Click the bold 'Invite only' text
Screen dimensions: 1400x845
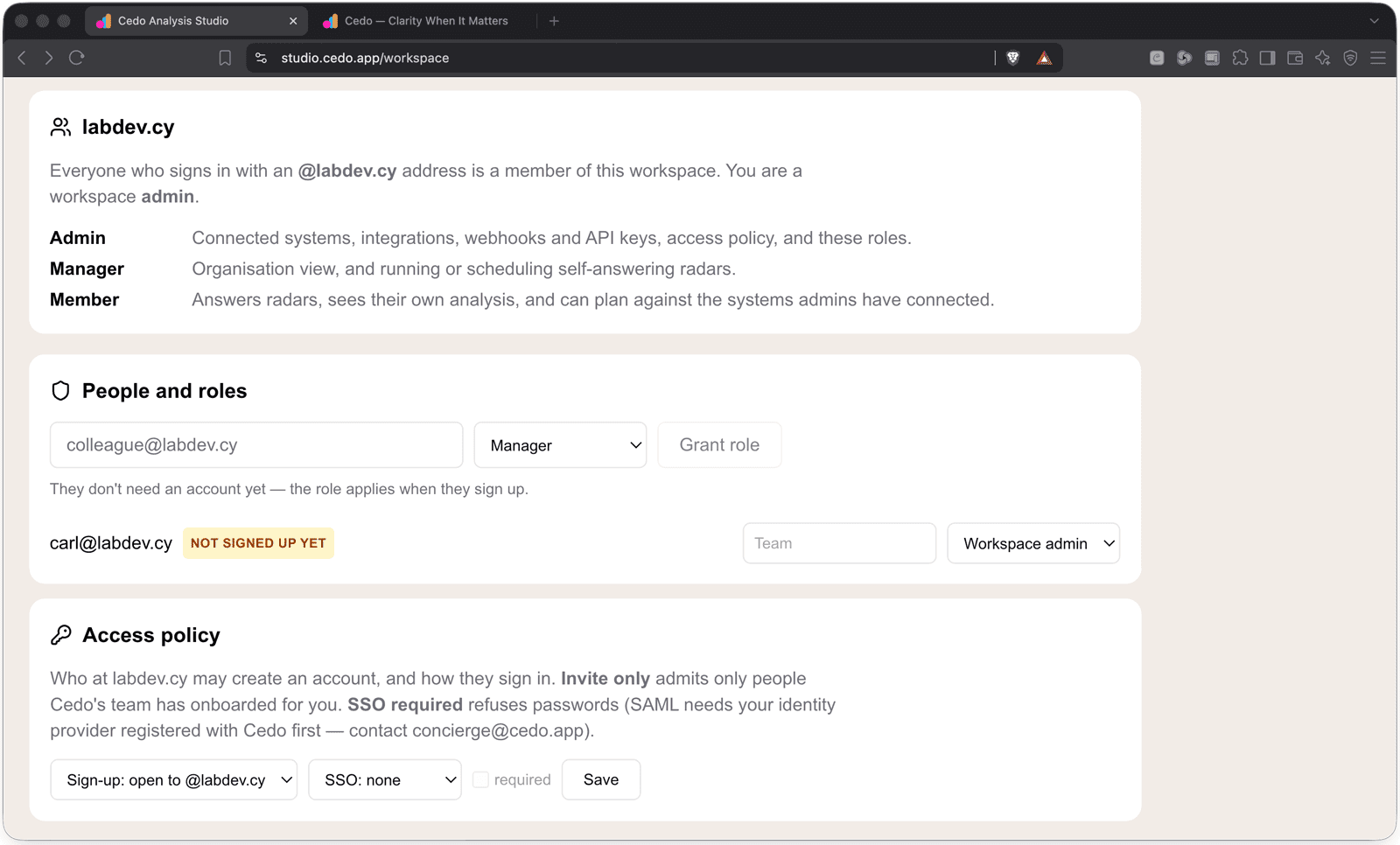click(x=605, y=679)
